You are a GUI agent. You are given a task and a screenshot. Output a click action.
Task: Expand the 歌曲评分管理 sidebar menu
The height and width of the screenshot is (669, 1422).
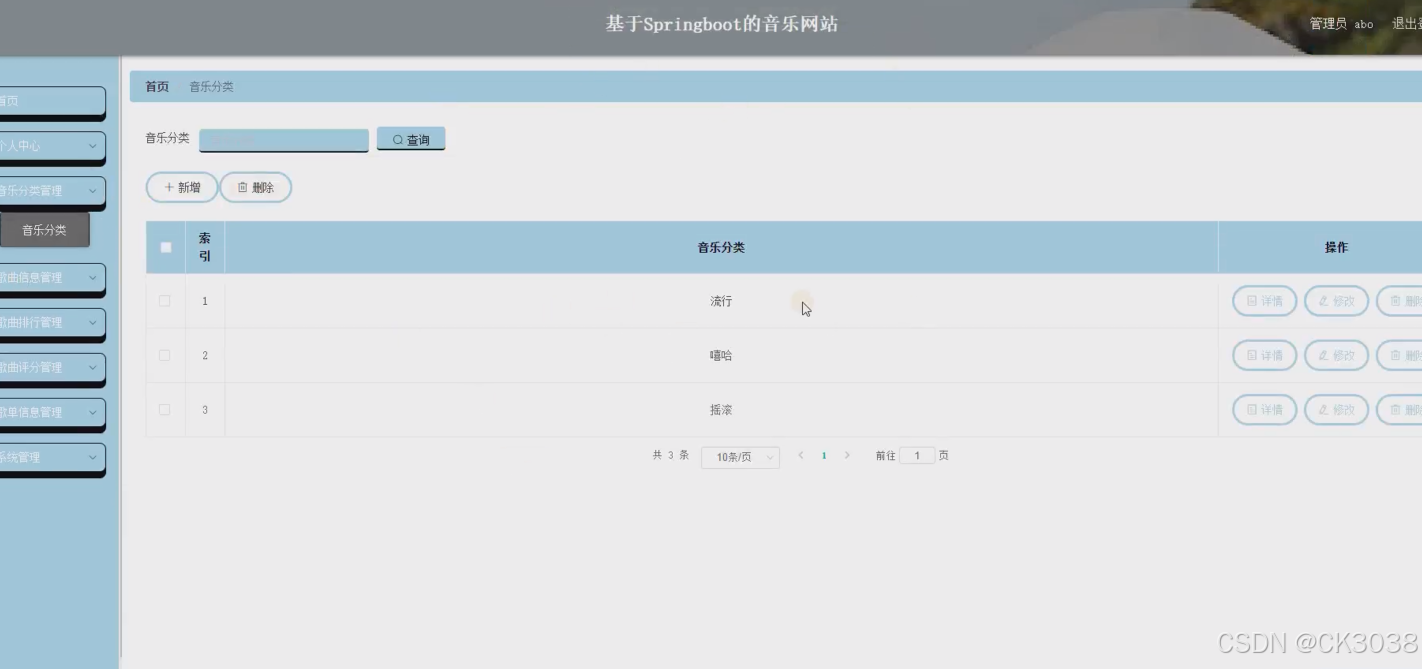[x=52, y=368]
